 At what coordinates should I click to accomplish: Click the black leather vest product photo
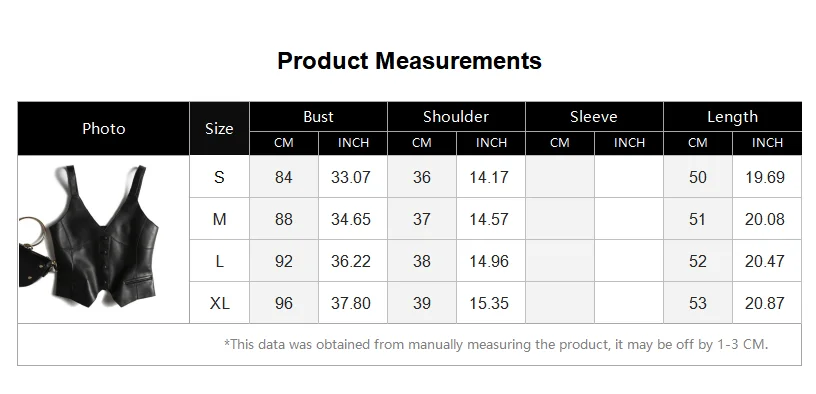click(89, 237)
